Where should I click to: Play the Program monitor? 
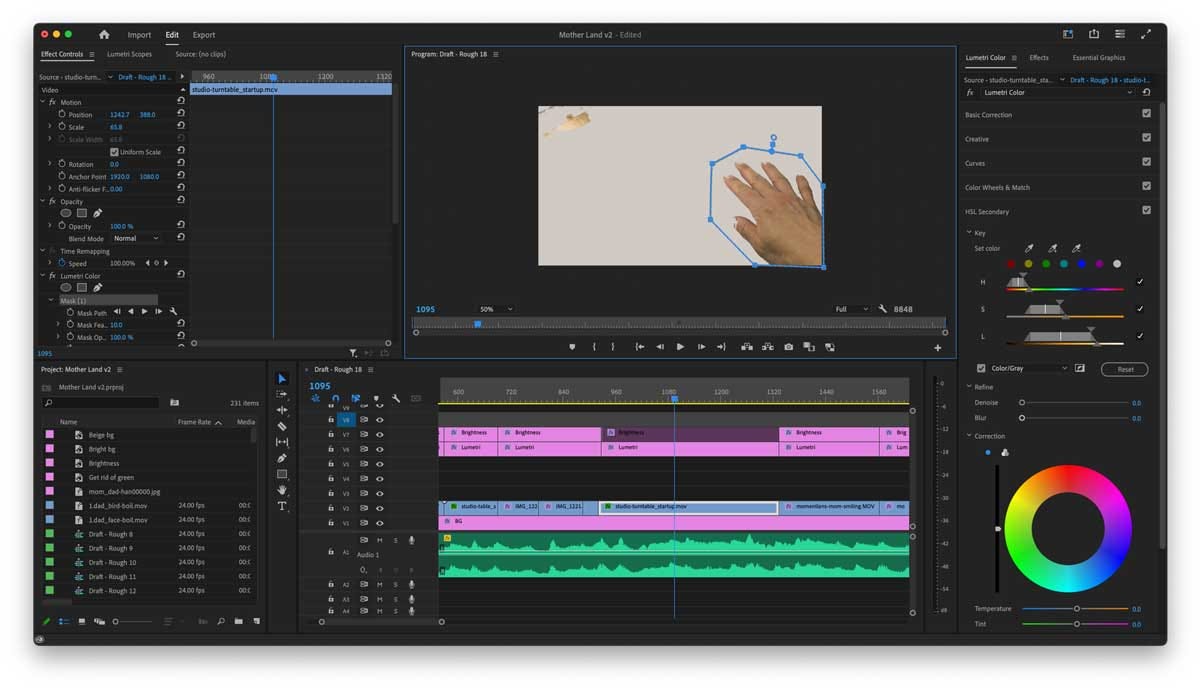(680, 347)
